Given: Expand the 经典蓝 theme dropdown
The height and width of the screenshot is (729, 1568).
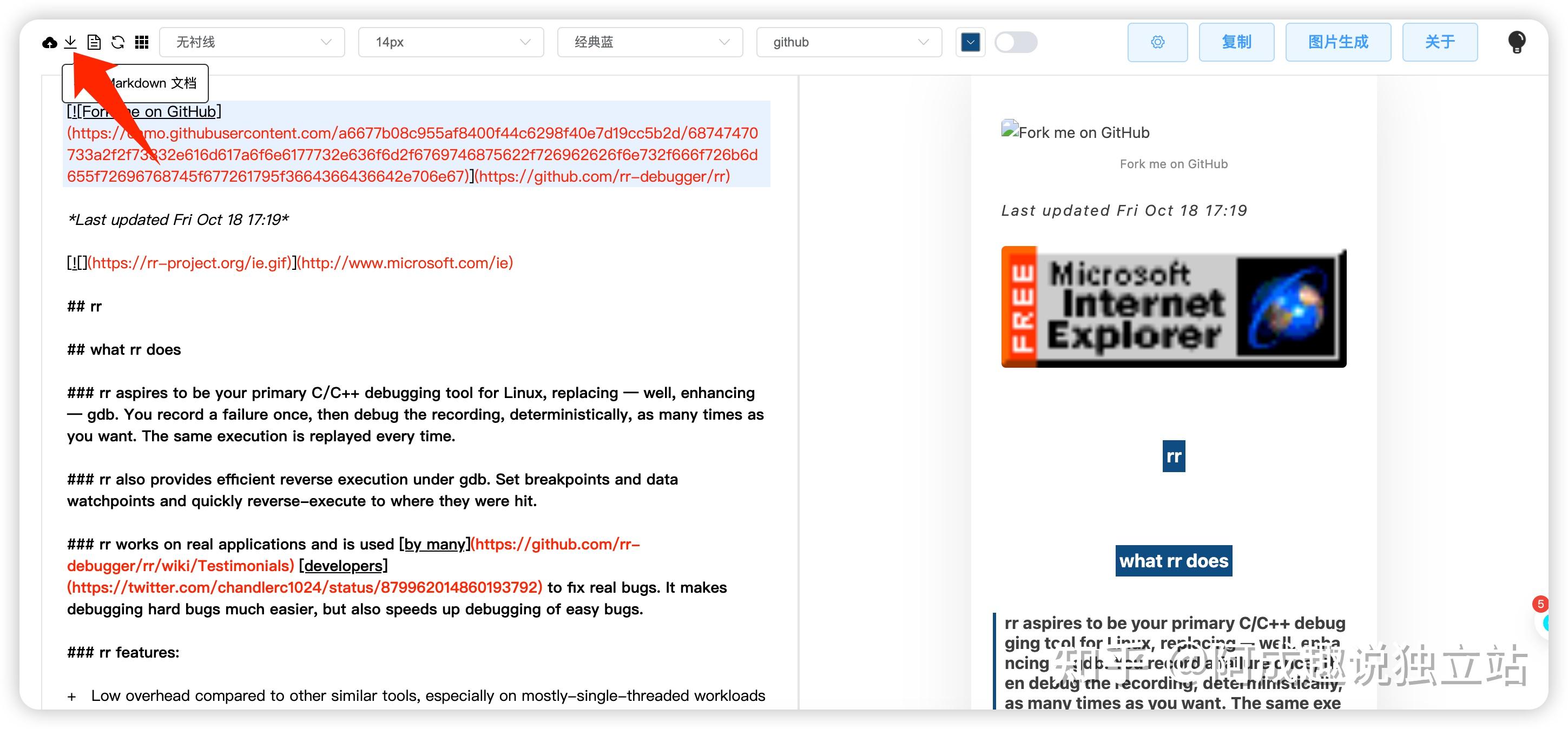Looking at the screenshot, I should click(649, 42).
